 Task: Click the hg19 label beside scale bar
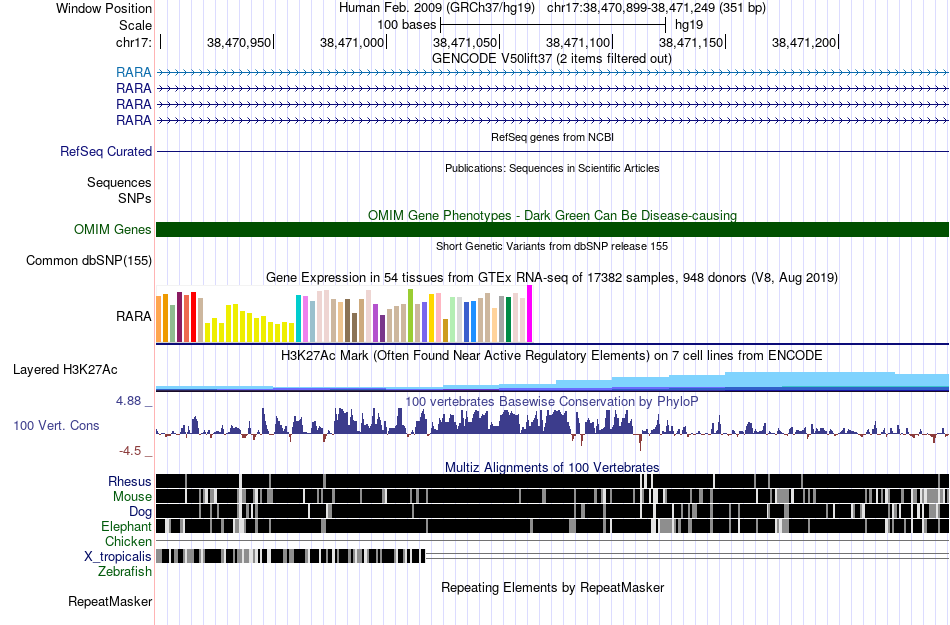click(x=689, y=25)
